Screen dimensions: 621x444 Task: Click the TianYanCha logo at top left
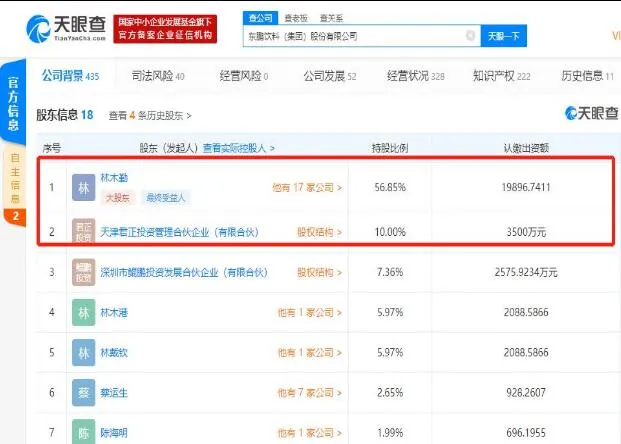(x=66, y=29)
